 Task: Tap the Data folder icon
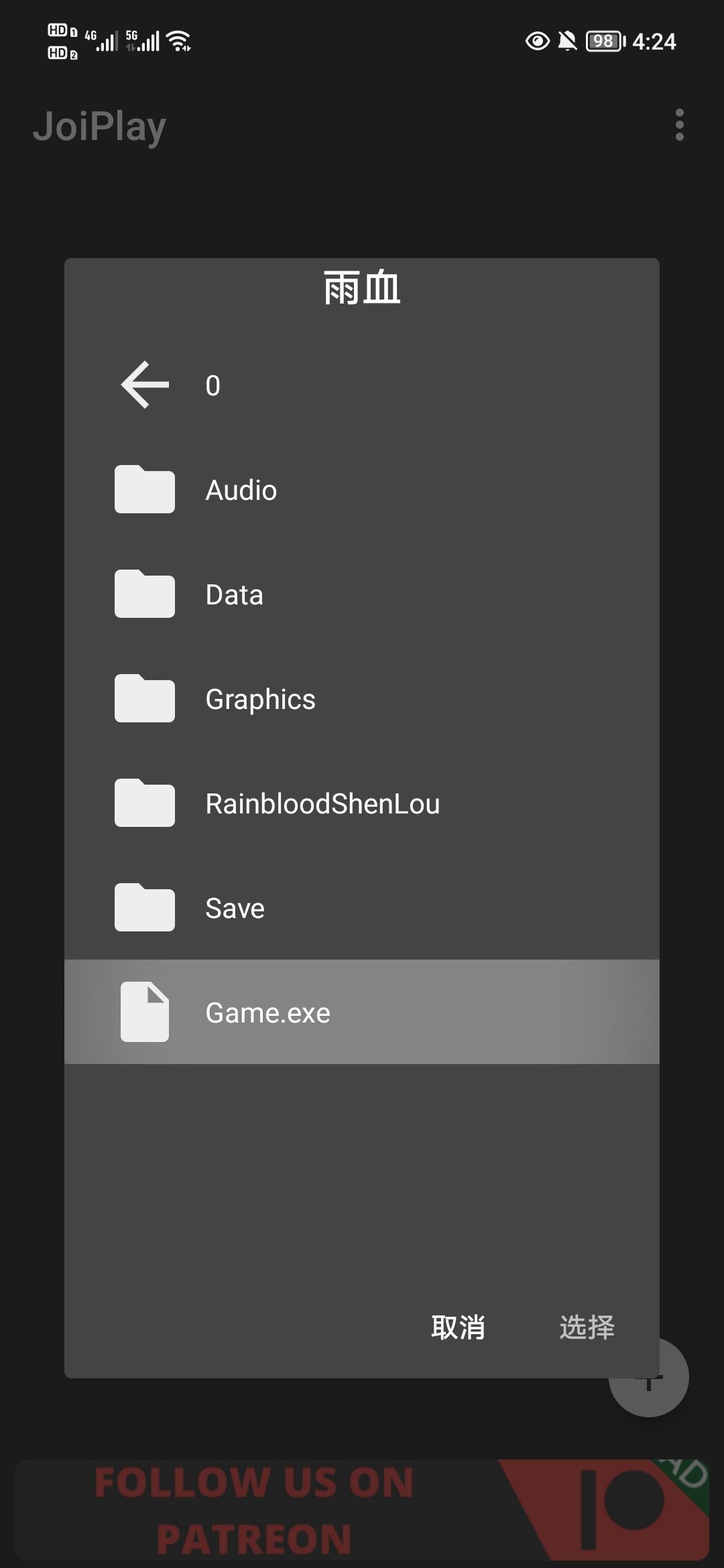pyautogui.click(x=145, y=594)
